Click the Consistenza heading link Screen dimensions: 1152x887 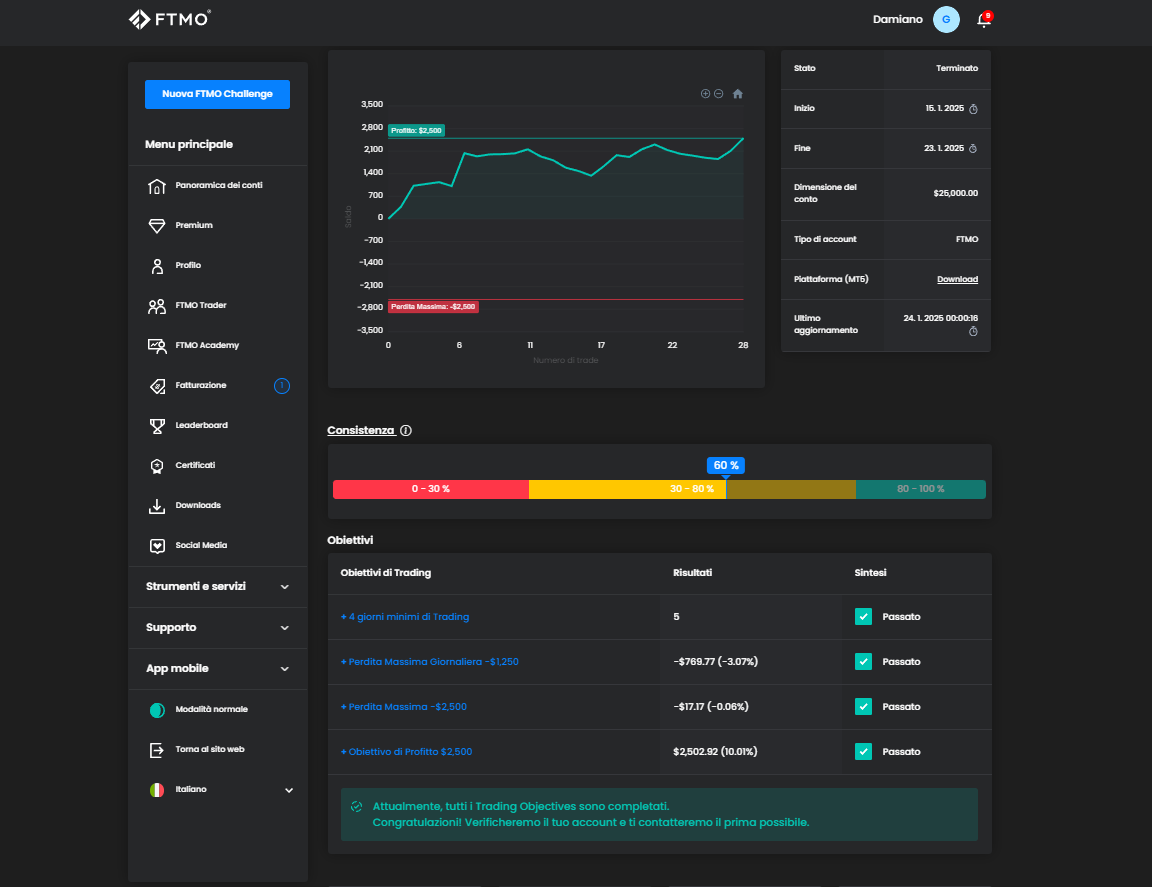pos(361,431)
